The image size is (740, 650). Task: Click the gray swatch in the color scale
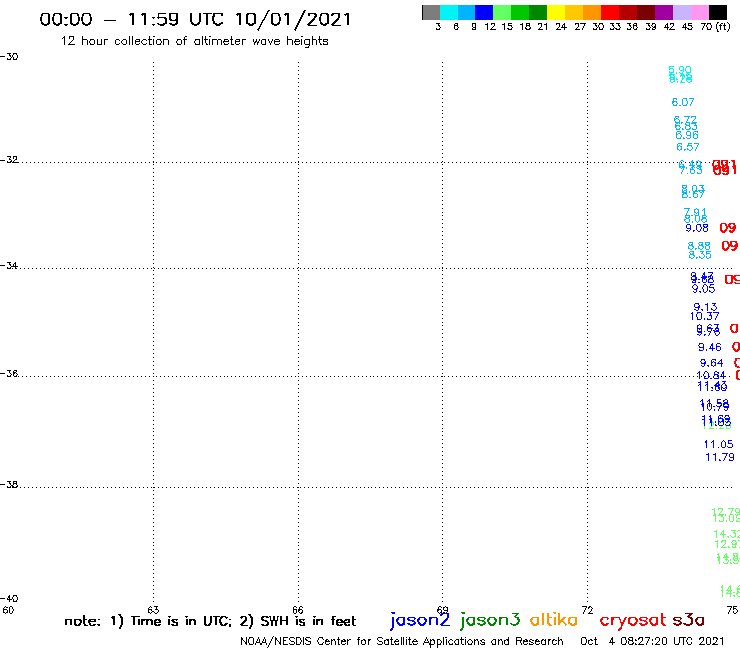coord(431,12)
